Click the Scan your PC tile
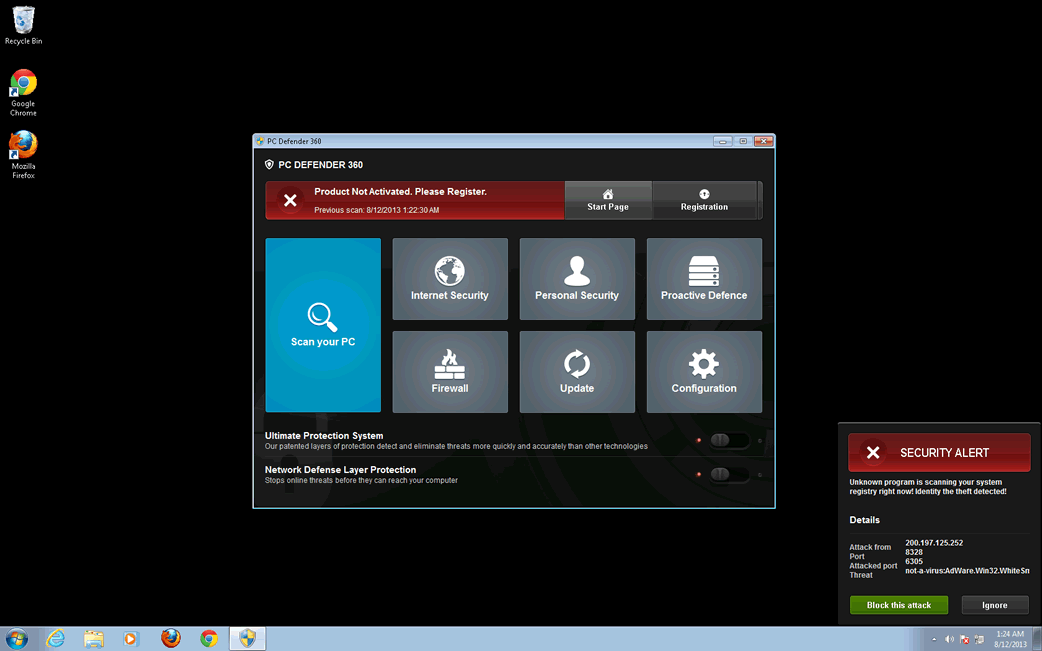This screenshot has width=1042, height=651. pos(323,325)
